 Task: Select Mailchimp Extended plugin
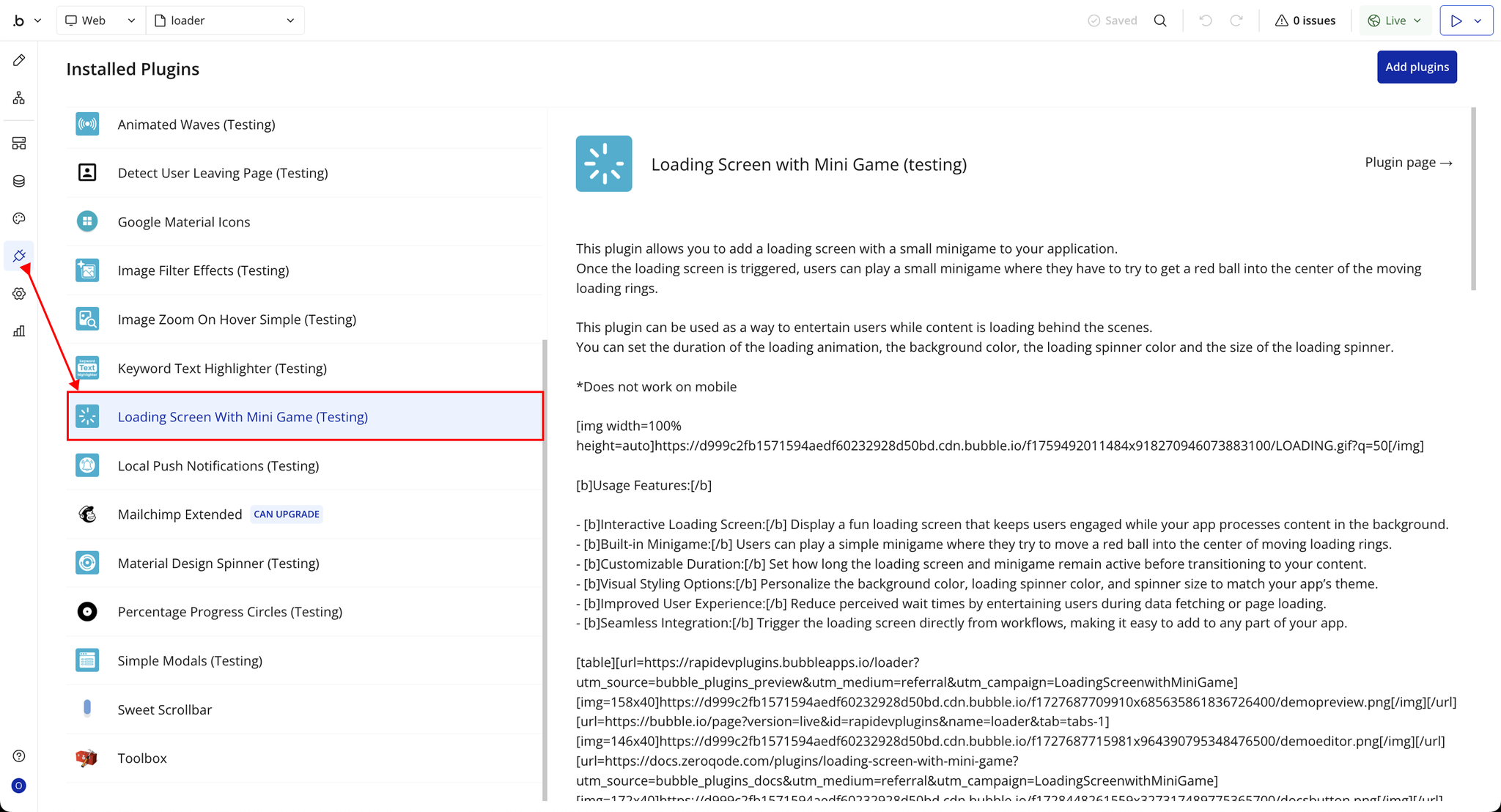pos(180,514)
